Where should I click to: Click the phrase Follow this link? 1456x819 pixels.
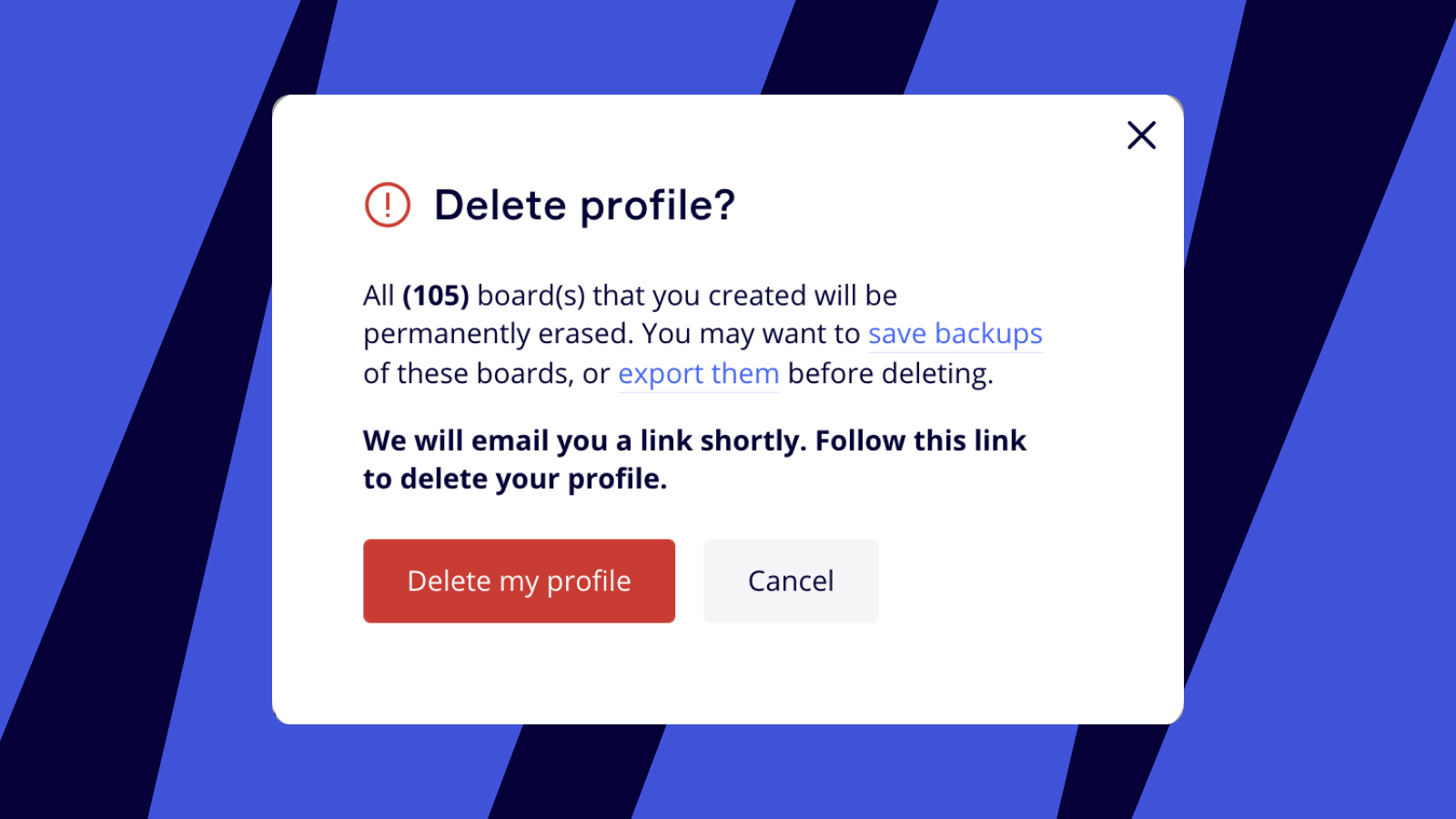coord(920,441)
